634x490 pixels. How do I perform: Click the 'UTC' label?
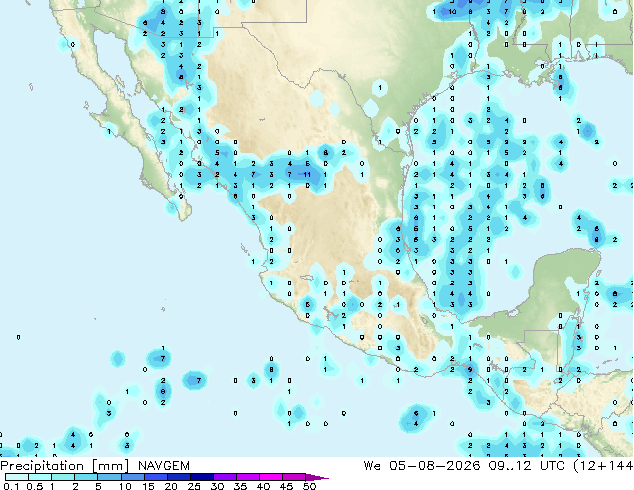552,466
